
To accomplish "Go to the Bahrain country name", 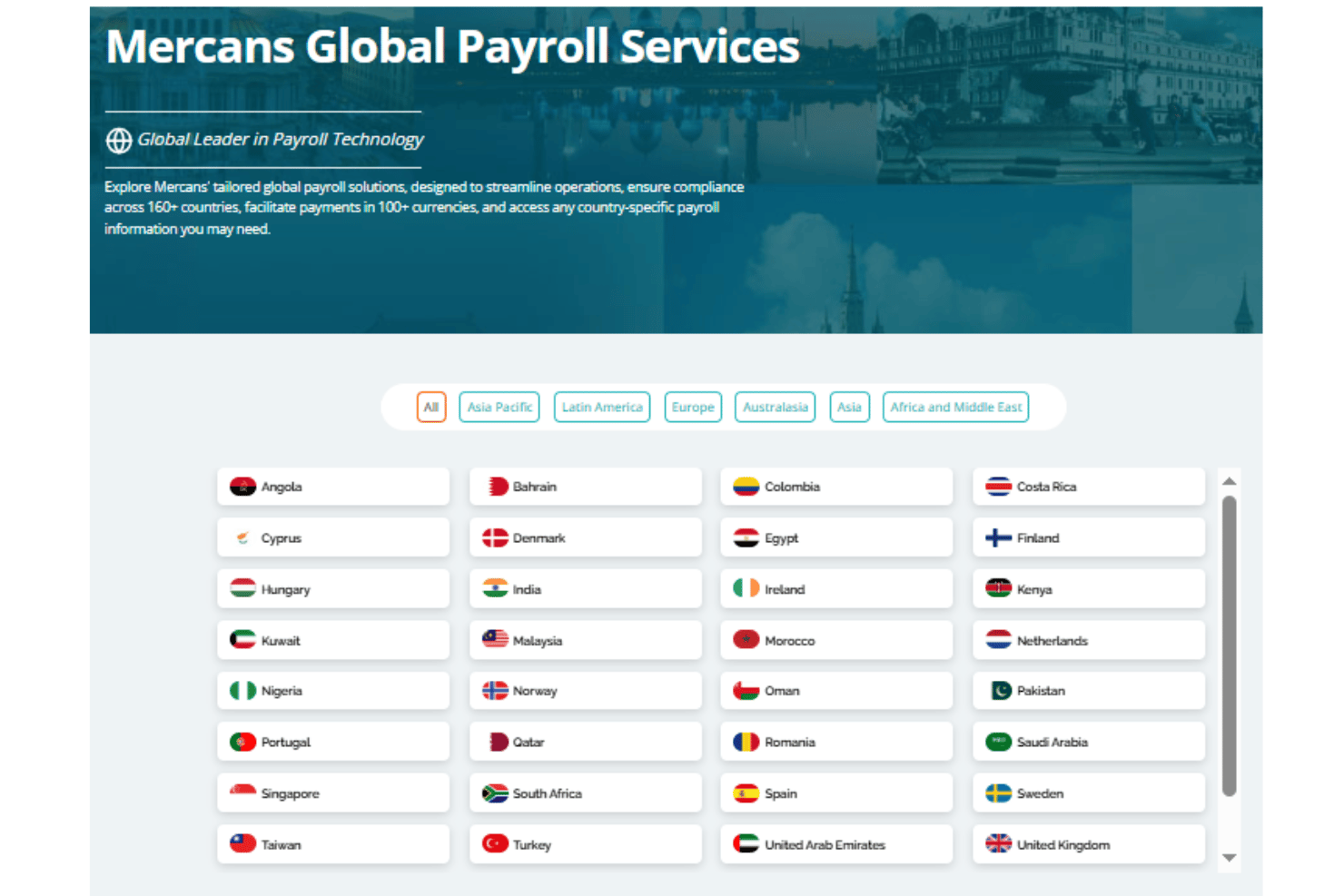I will point(535,487).
